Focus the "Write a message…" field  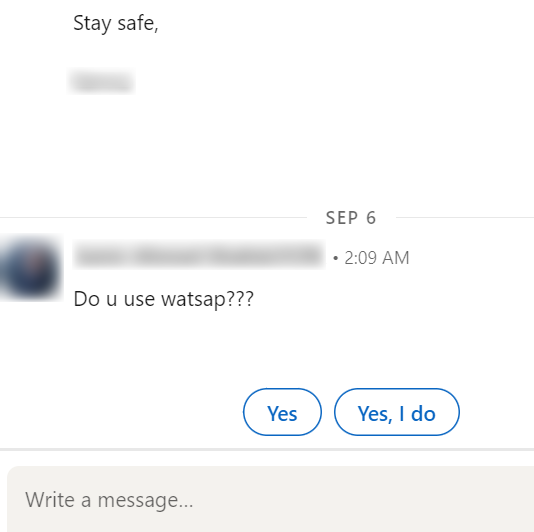tap(270, 499)
